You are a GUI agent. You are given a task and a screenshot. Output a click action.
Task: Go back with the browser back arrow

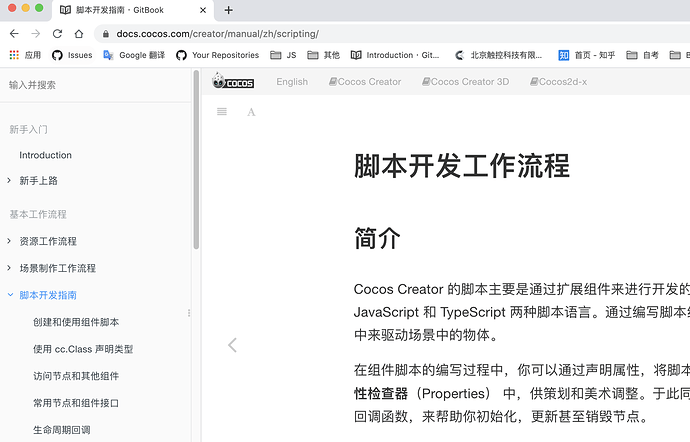[x=14, y=34]
